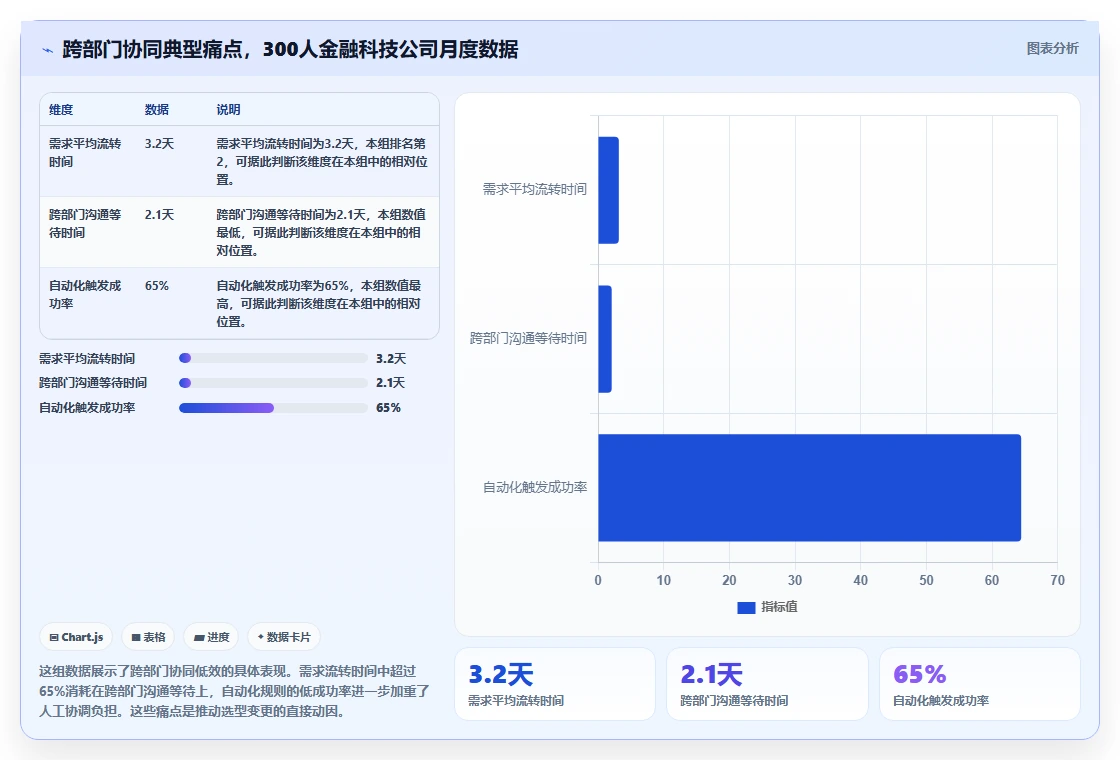Click the 需求平均流转时间 progress bar

click(273, 358)
